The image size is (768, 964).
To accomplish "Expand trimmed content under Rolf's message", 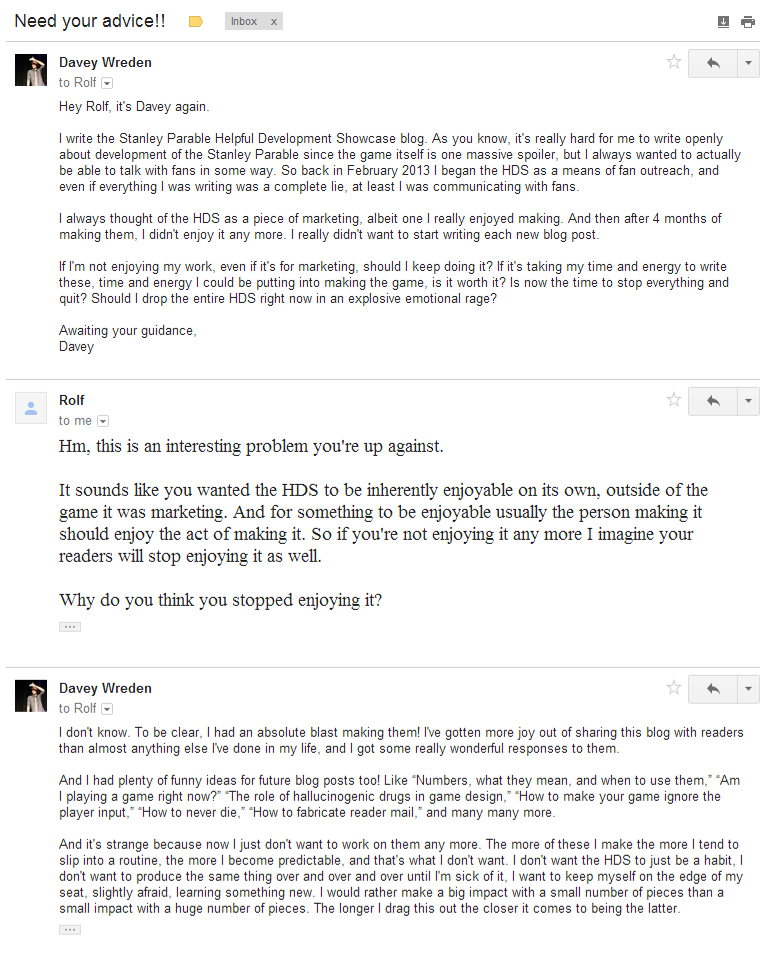I will tap(70, 627).
